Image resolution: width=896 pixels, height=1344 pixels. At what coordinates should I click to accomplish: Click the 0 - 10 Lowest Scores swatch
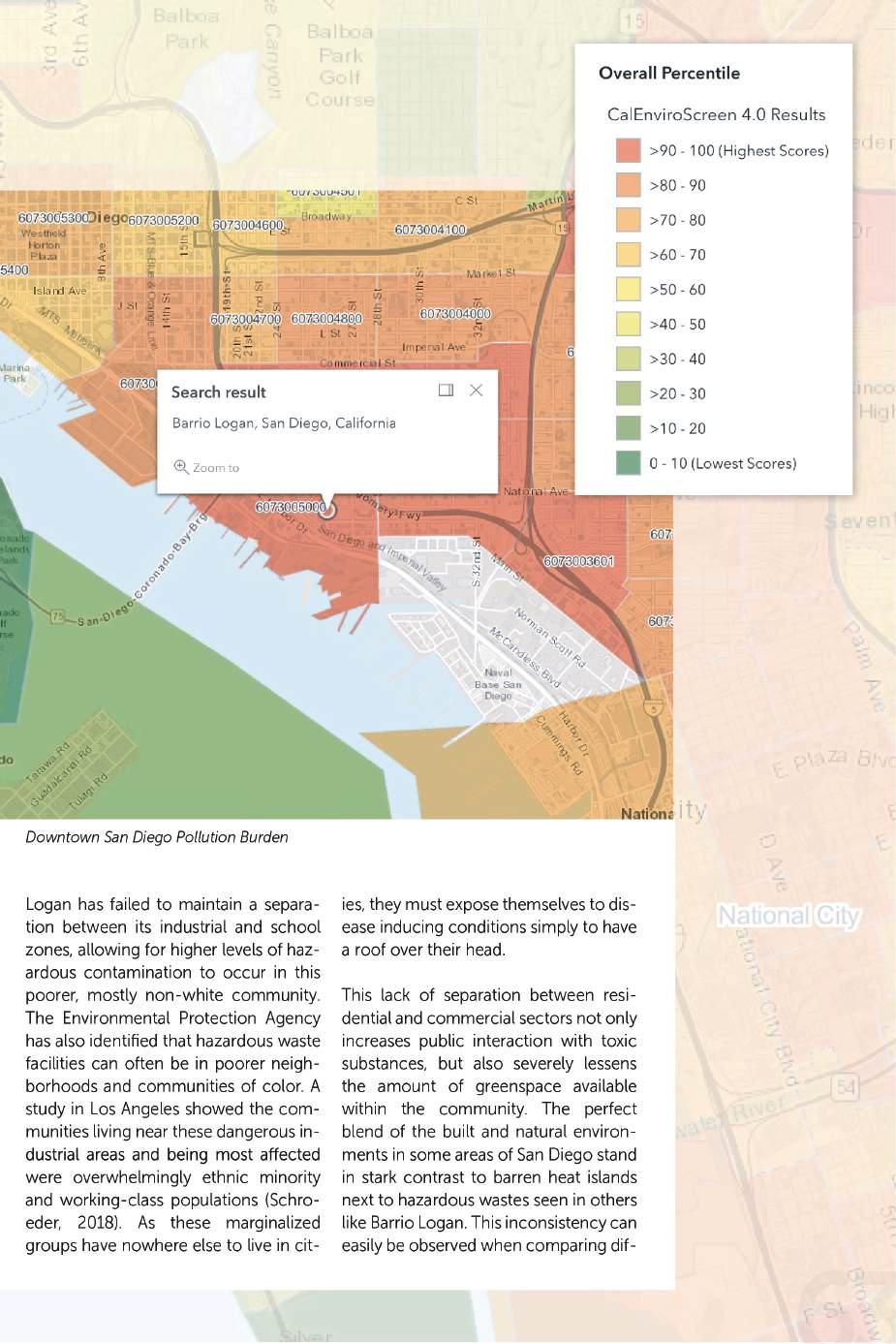click(x=629, y=463)
